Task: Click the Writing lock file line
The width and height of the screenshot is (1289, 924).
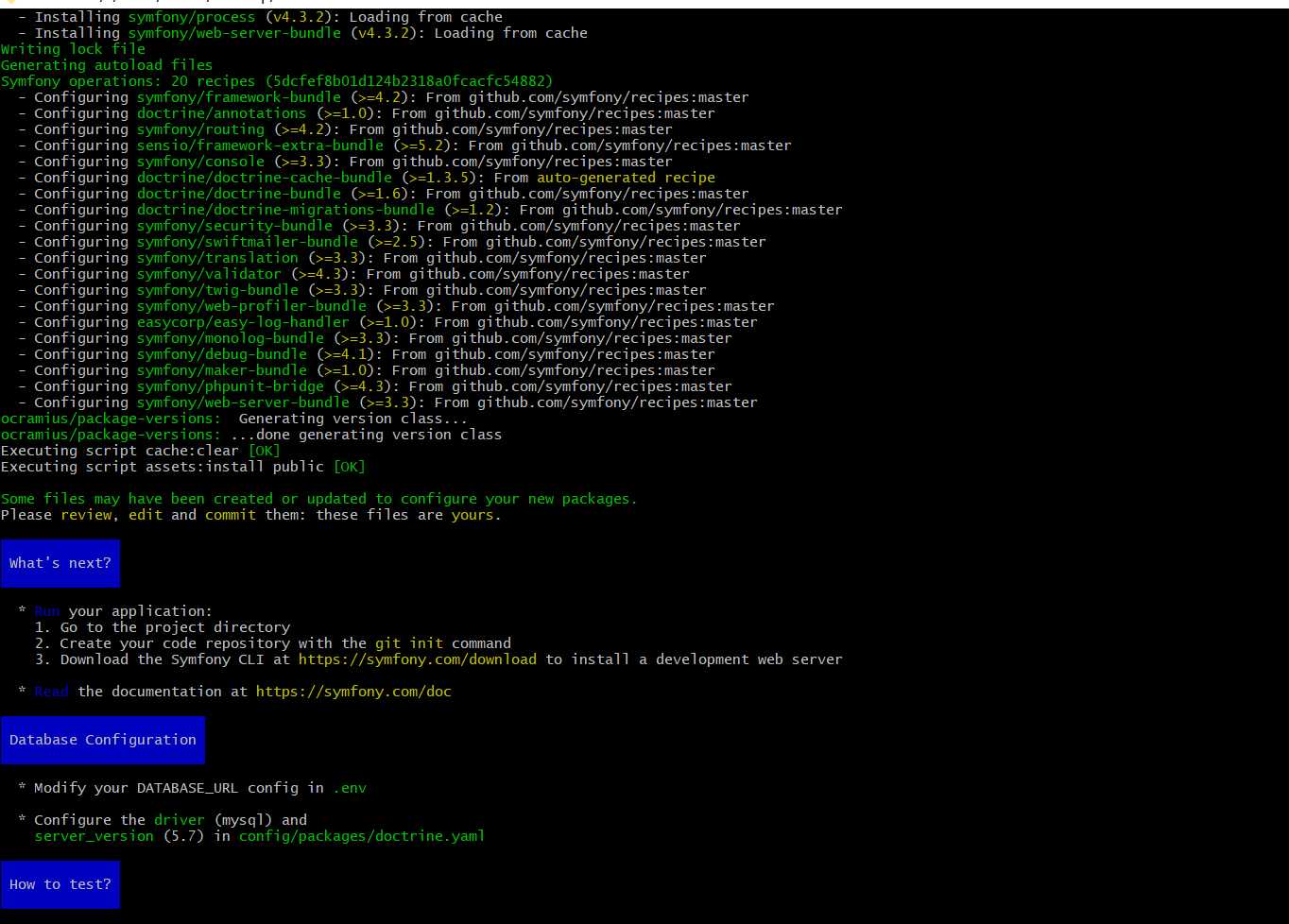Action: (73, 49)
